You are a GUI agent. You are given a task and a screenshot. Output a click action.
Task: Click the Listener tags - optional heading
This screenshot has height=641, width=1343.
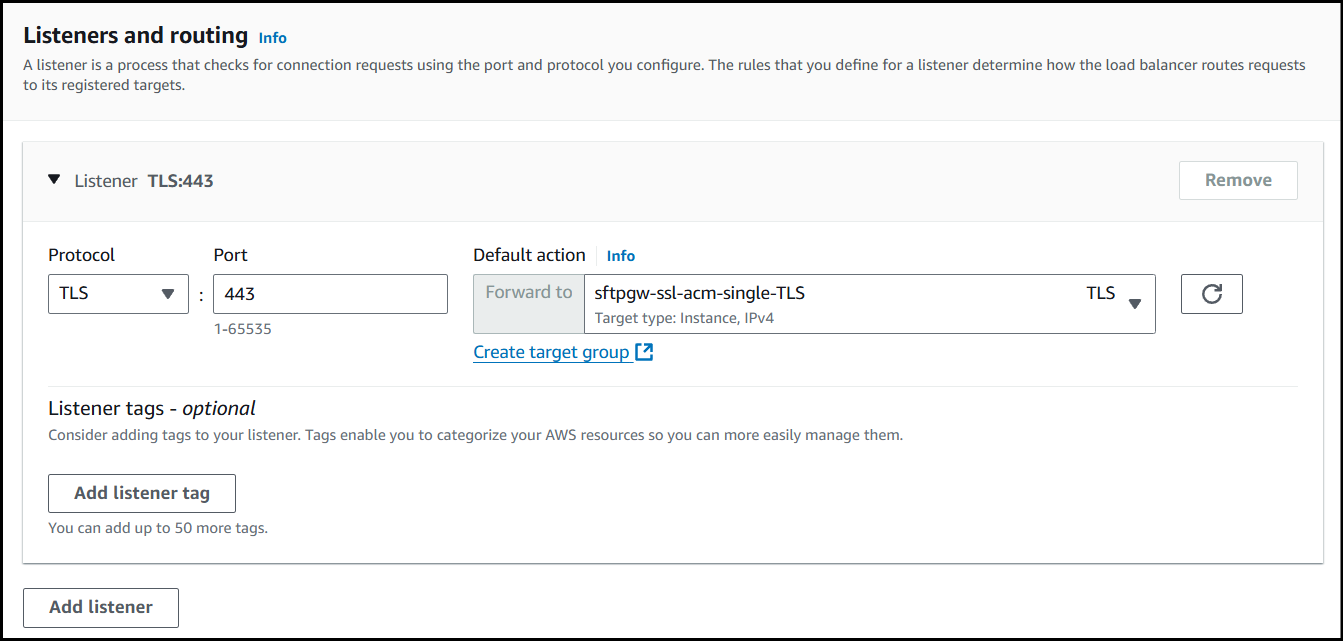[152, 408]
